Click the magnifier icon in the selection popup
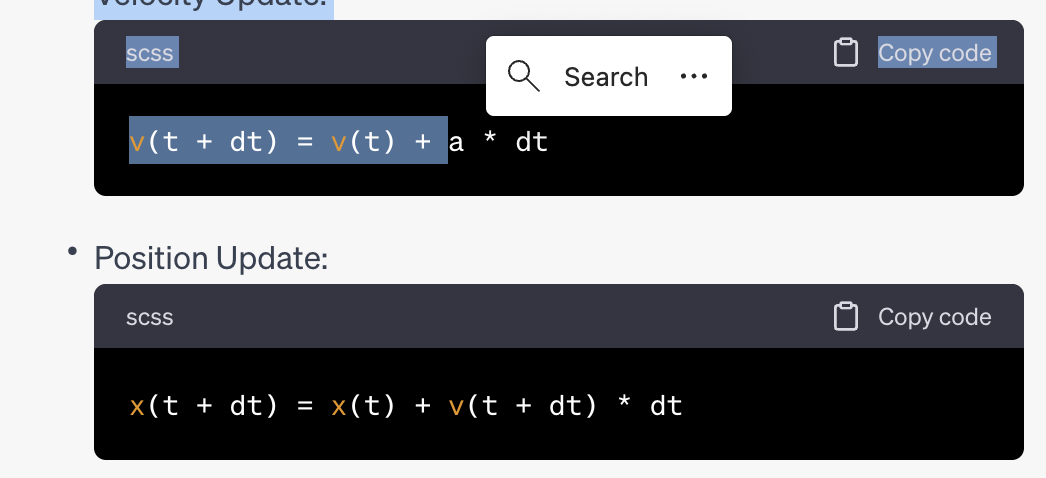1046x478 pixels. pos(524,76)
